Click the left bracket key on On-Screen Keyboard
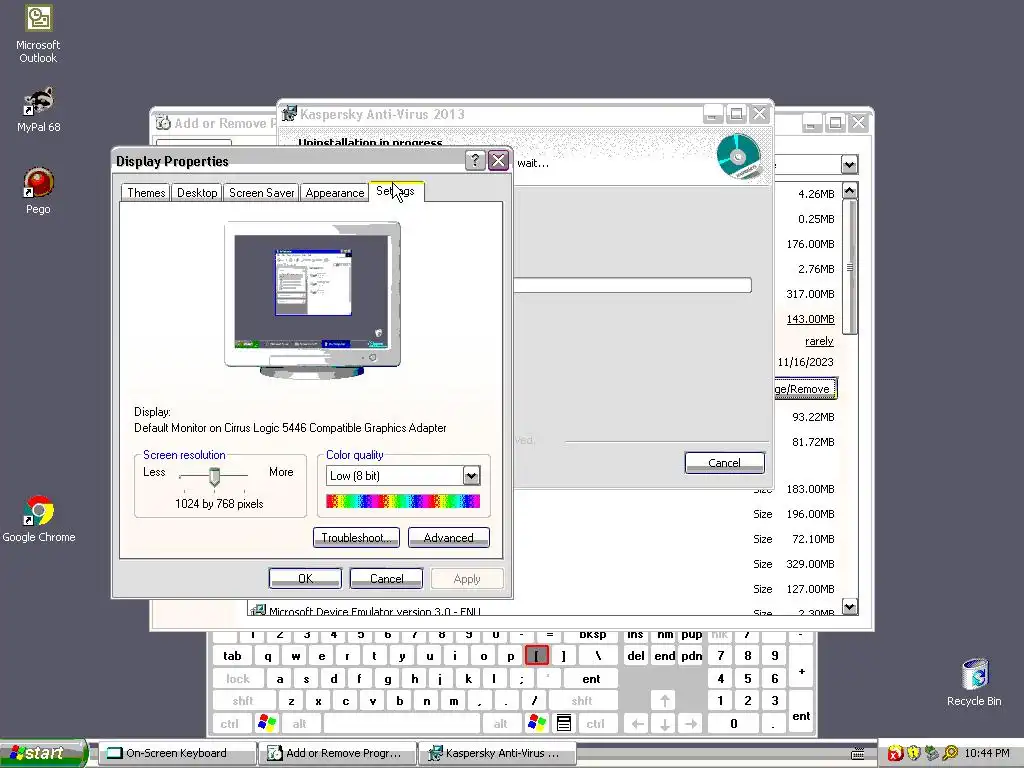This screenshot has height=768, width=1024. point(536,656)
